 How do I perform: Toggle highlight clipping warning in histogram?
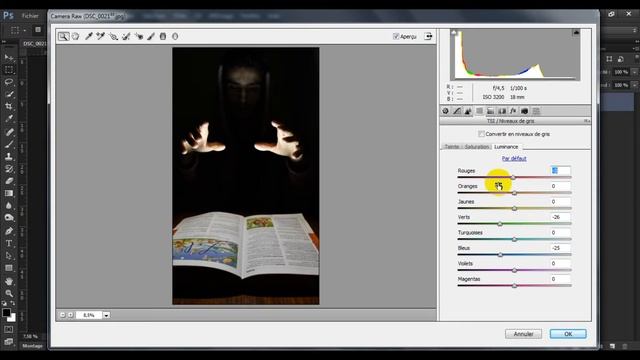[576, 32]
